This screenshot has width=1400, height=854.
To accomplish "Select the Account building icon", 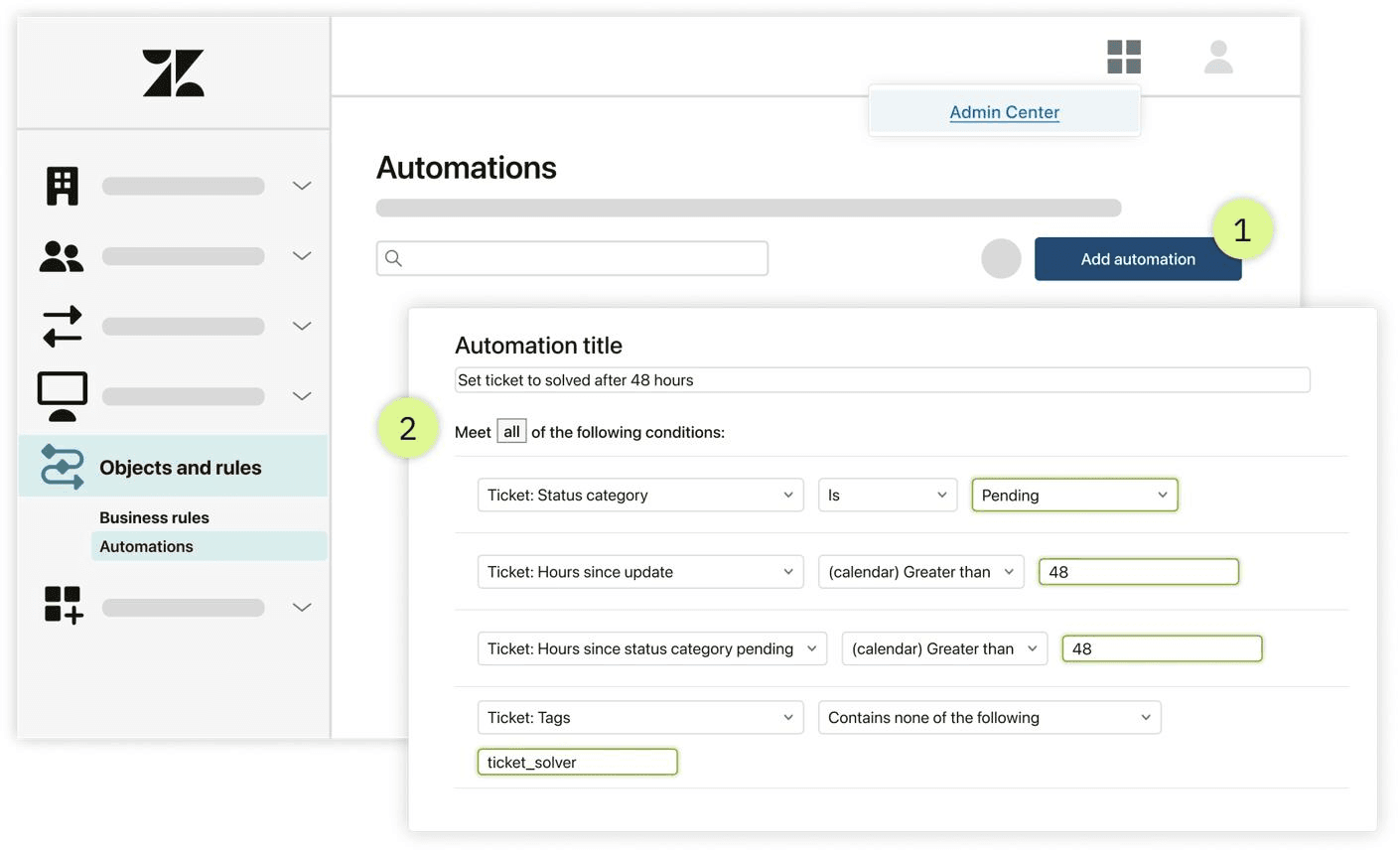I will (x=63, y=186).
